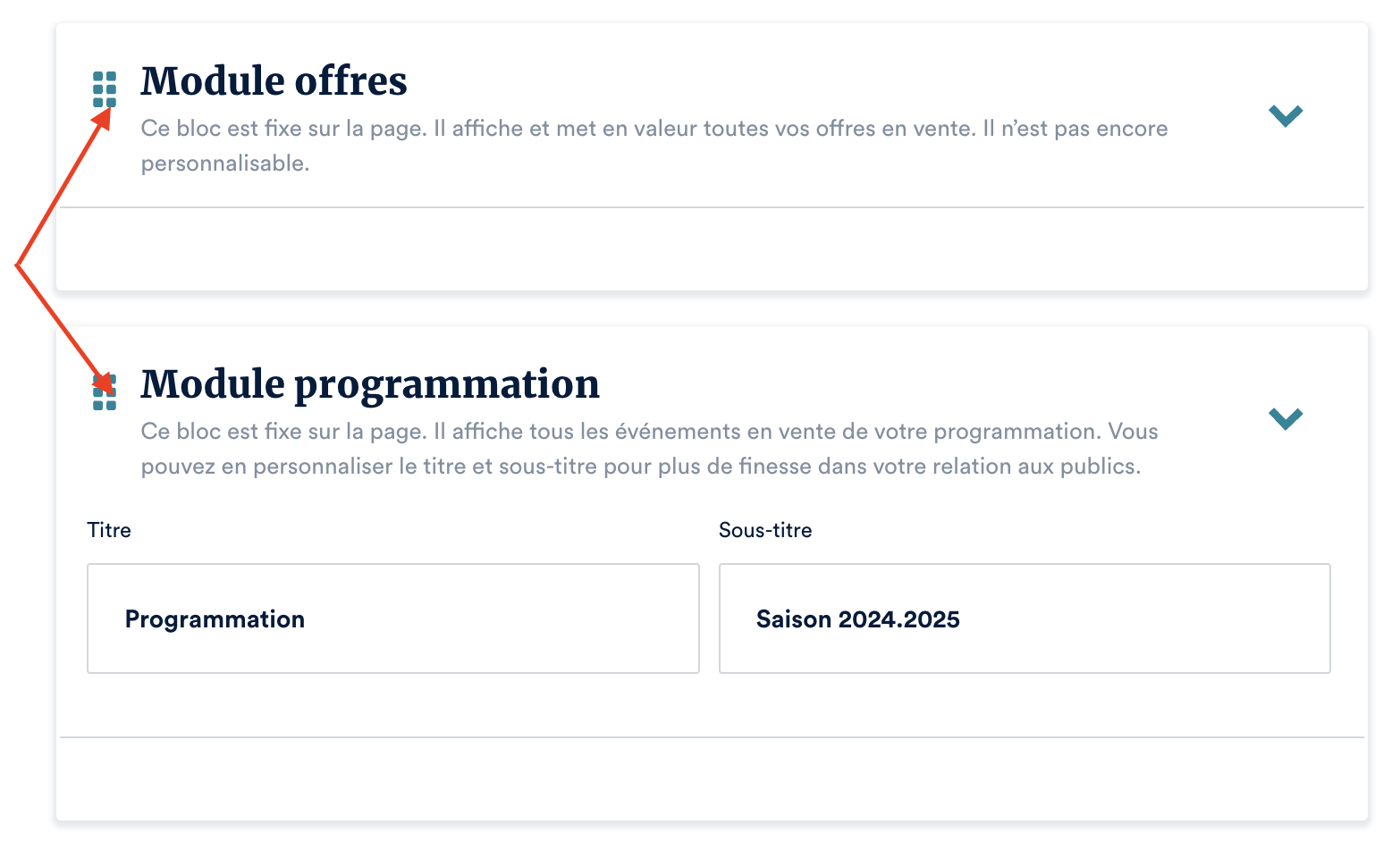Click the Module offres heading
1400x858 pixels.
coord(274,81)
